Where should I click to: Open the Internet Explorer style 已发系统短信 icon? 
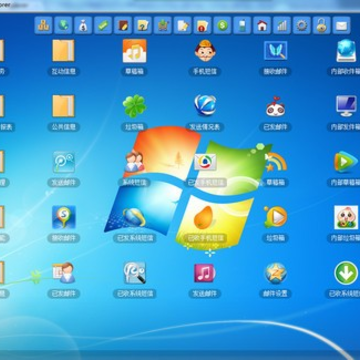[x=134, y=217]
